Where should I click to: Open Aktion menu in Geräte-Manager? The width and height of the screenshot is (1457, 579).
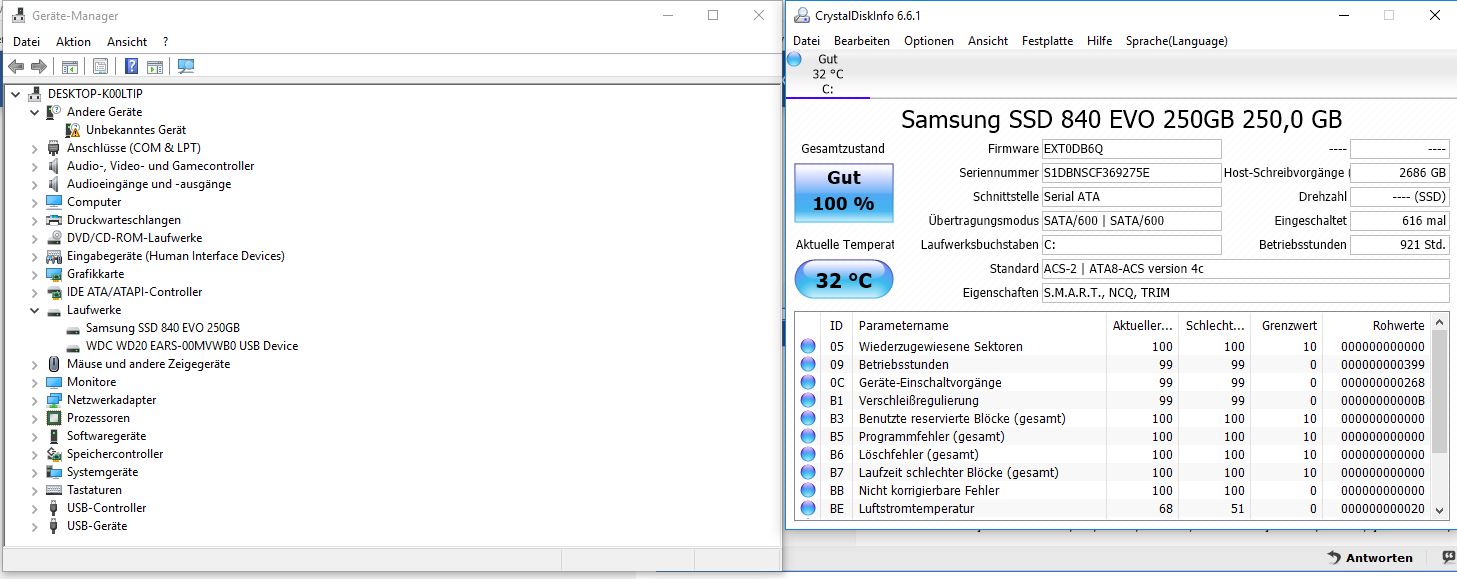point(73,42)
